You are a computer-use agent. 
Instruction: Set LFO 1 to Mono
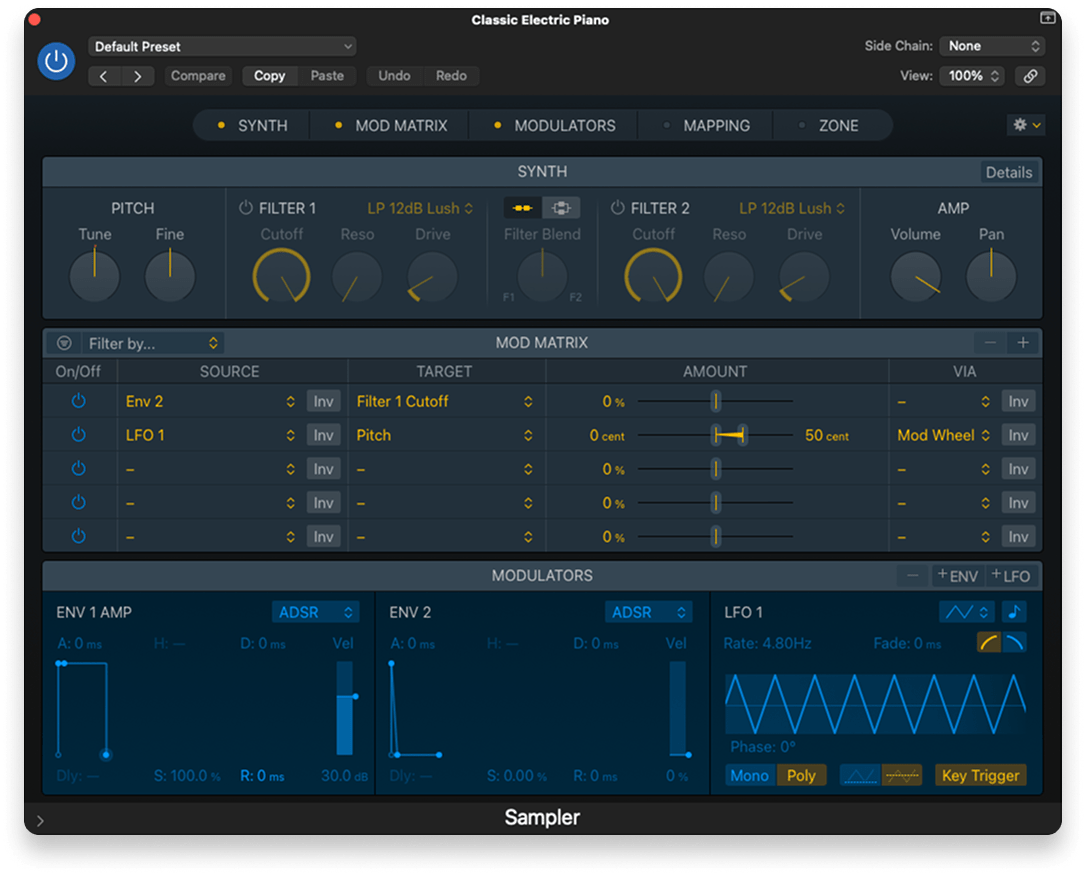750,775
